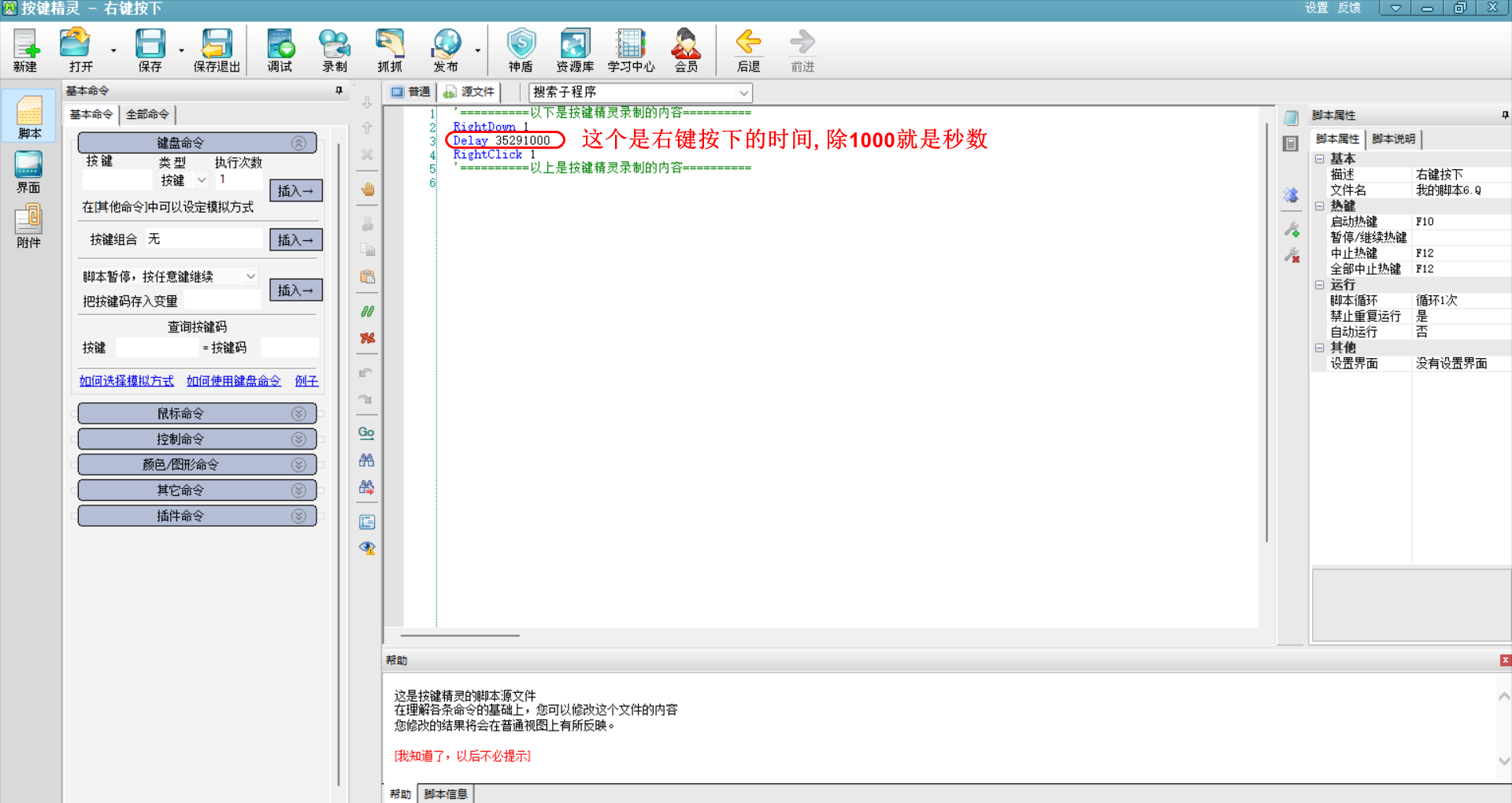This screenshot has width=1512, height=803.
Task: Click the calculator icon beside the script properties panel
Action: click(1291, 144)
